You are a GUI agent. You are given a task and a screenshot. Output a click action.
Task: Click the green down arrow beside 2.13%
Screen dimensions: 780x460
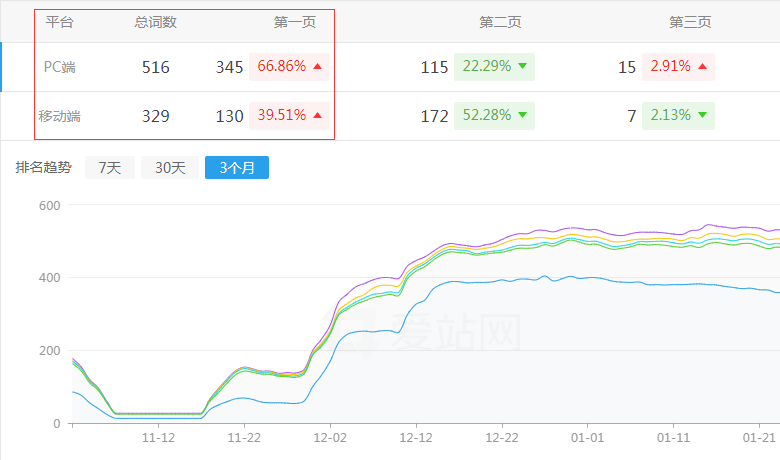coord(702,115)
